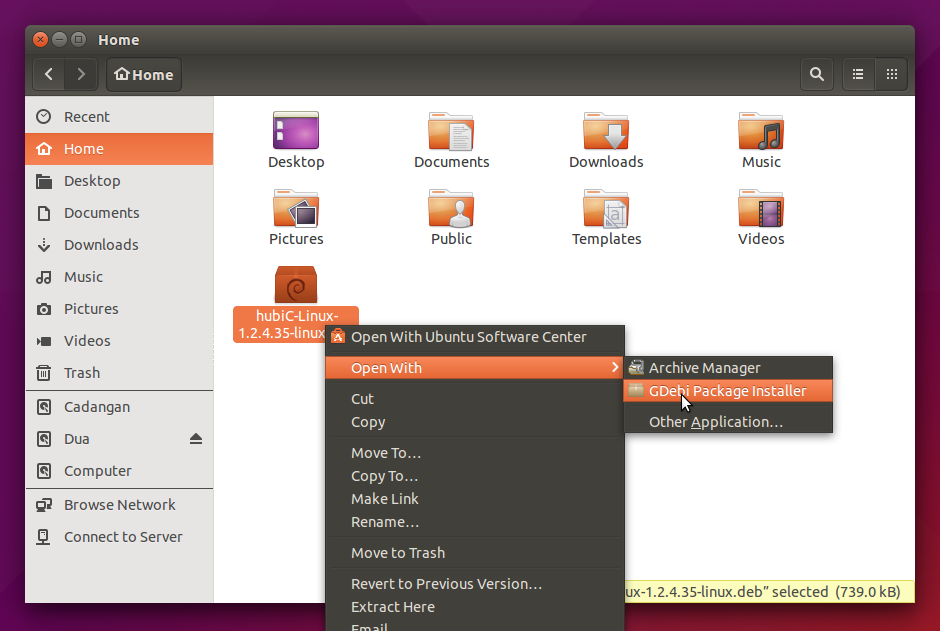Select the Music folder icon
This screenshot has height=631, width=940.
[761, 131]
